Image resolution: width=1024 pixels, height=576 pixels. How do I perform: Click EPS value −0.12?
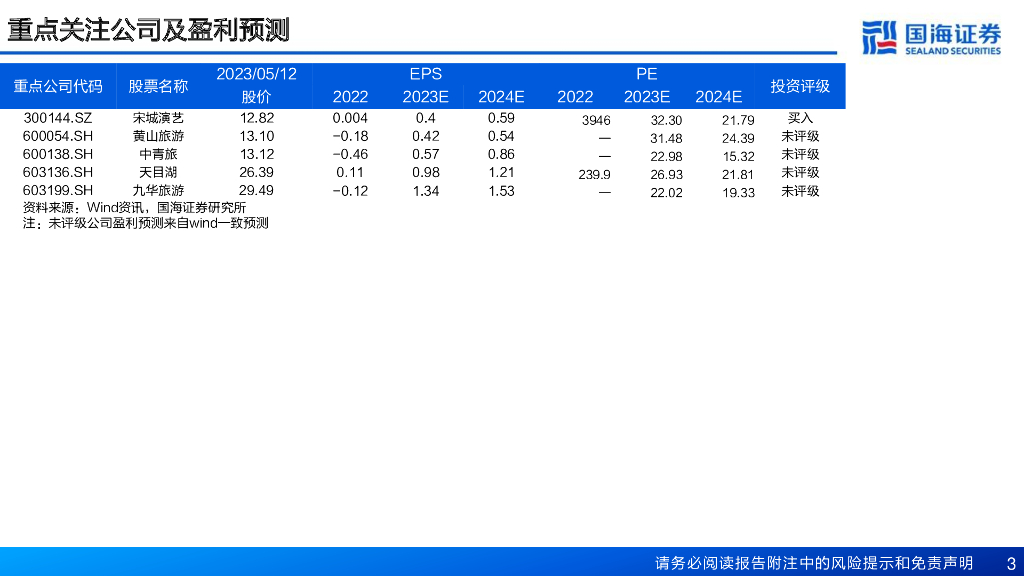(350, 191)
